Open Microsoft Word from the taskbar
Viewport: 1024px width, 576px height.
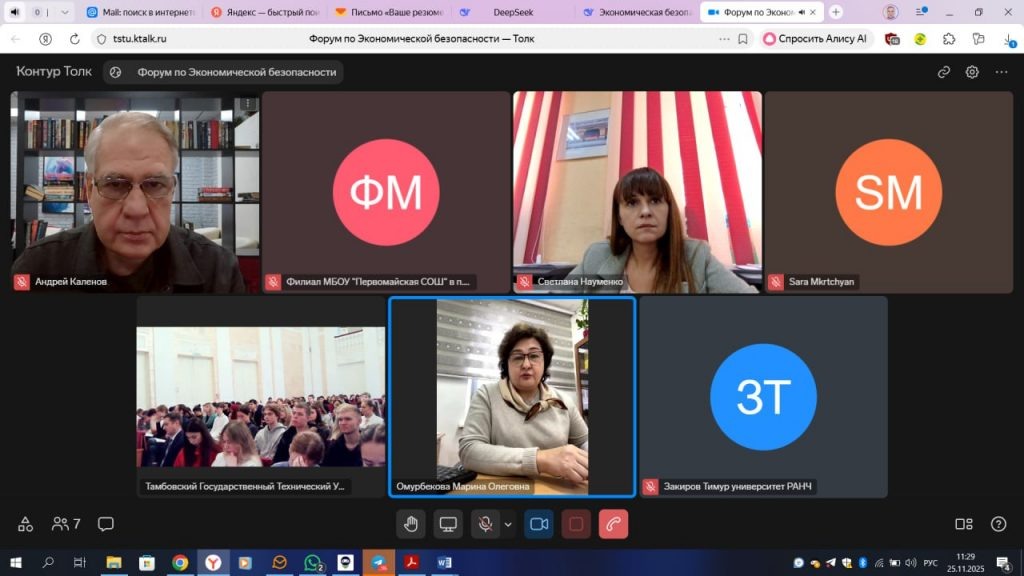(445, 562)
